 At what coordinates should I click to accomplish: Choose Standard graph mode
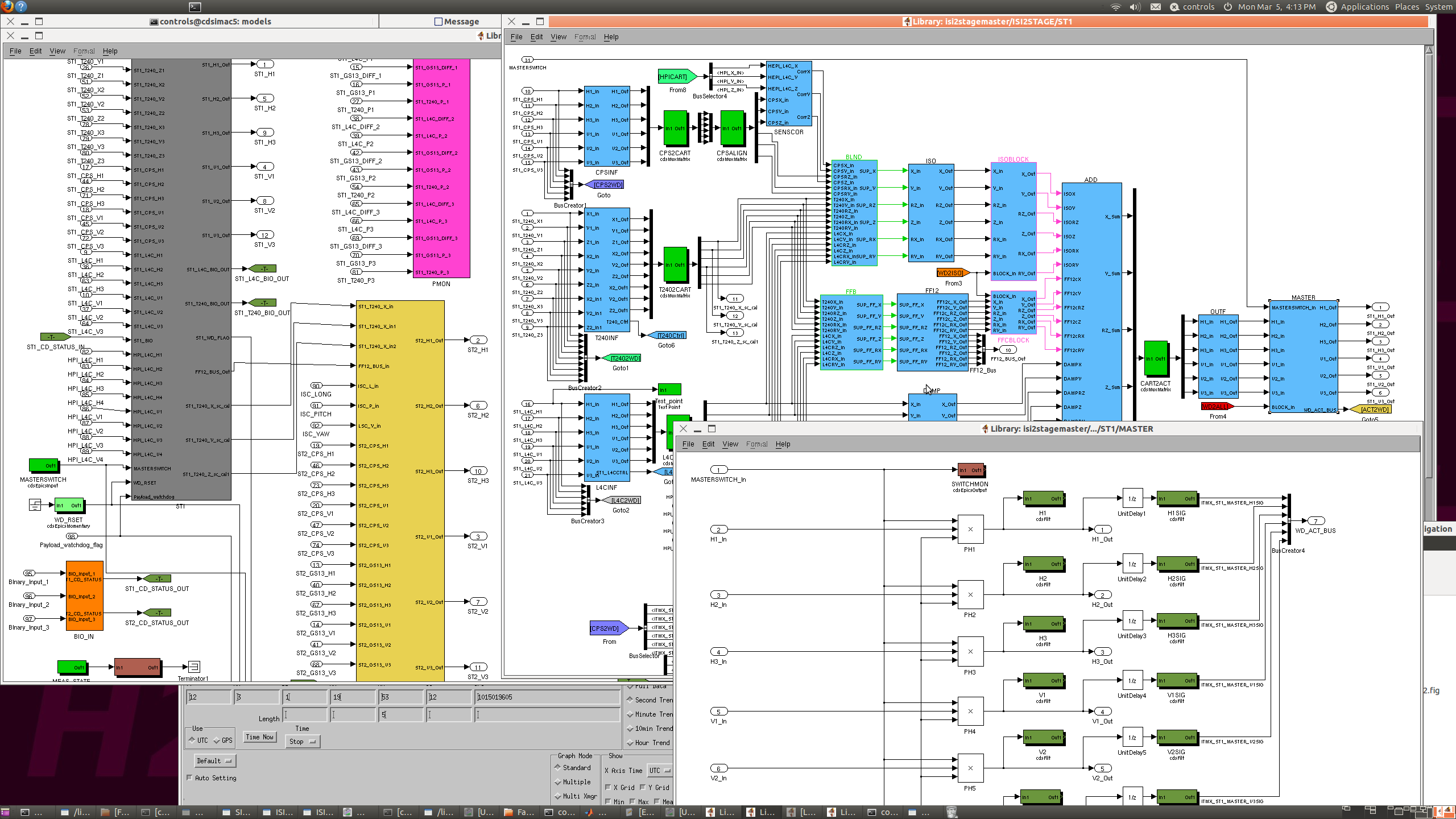click(573, 768)
